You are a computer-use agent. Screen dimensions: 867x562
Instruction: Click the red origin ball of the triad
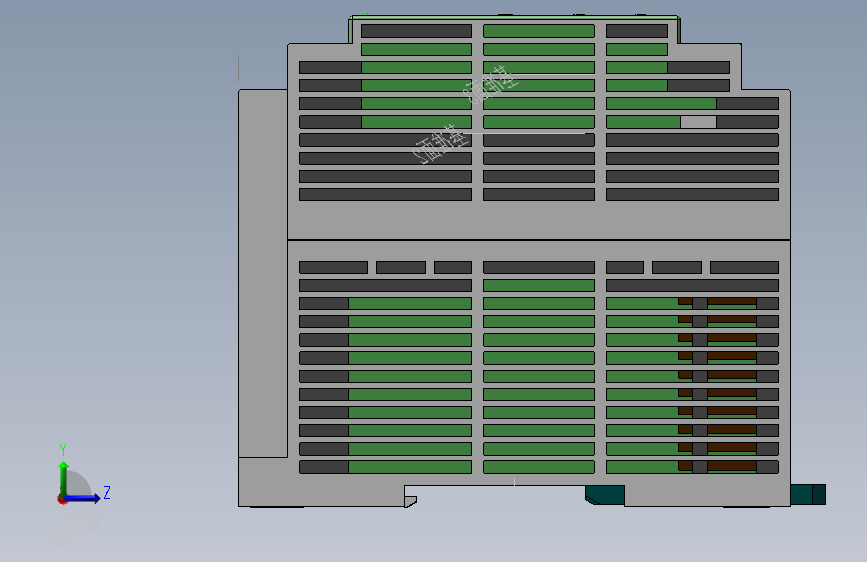click(62, 499)
